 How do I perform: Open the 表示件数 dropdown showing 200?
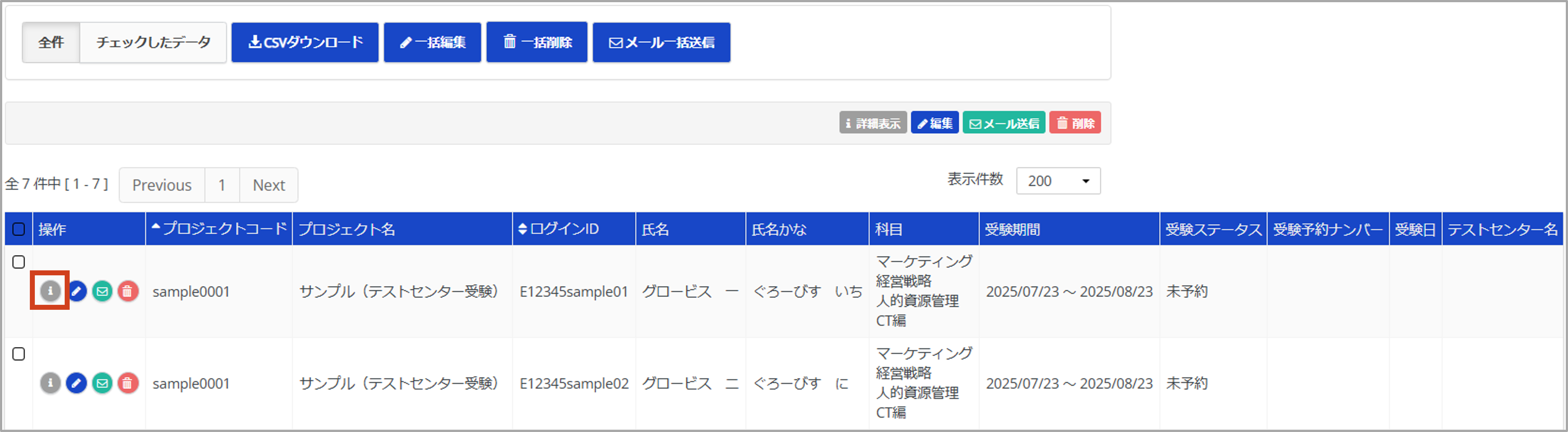coord(1058,181)
